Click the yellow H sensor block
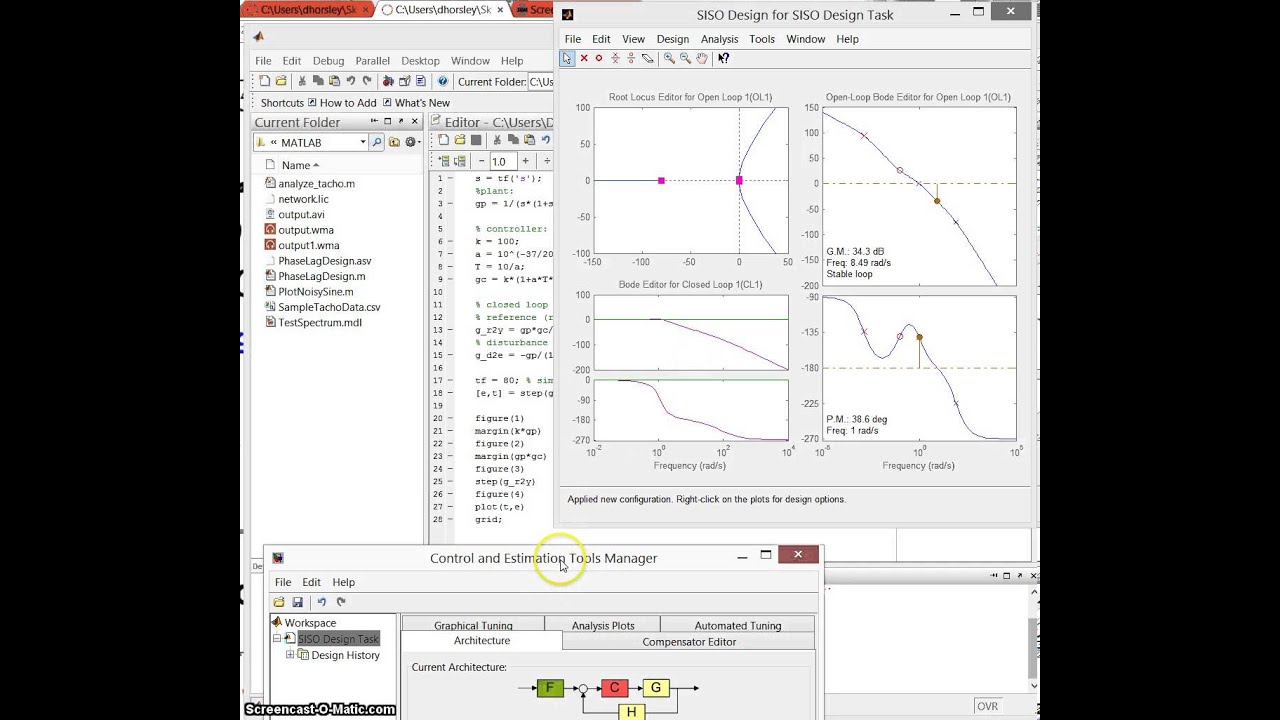This screenshot has width=1280, height=720. (631, 712)
